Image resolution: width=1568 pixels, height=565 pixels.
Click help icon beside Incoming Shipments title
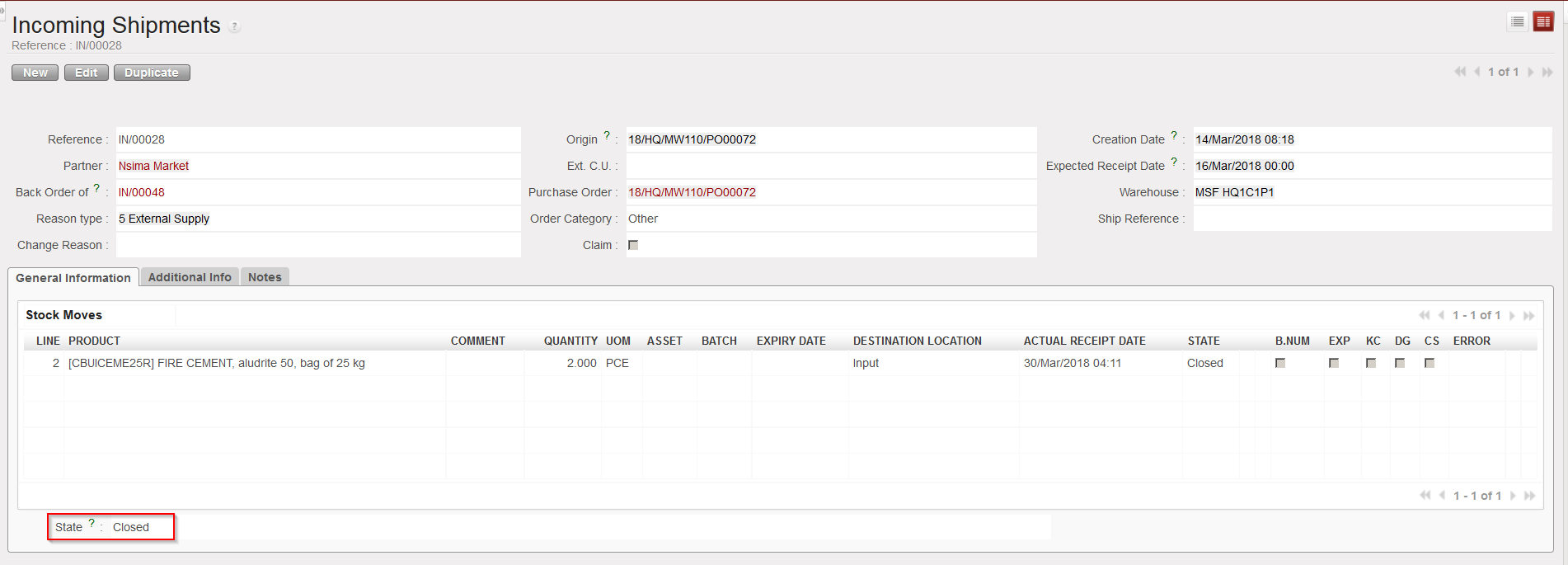[234, 26]
